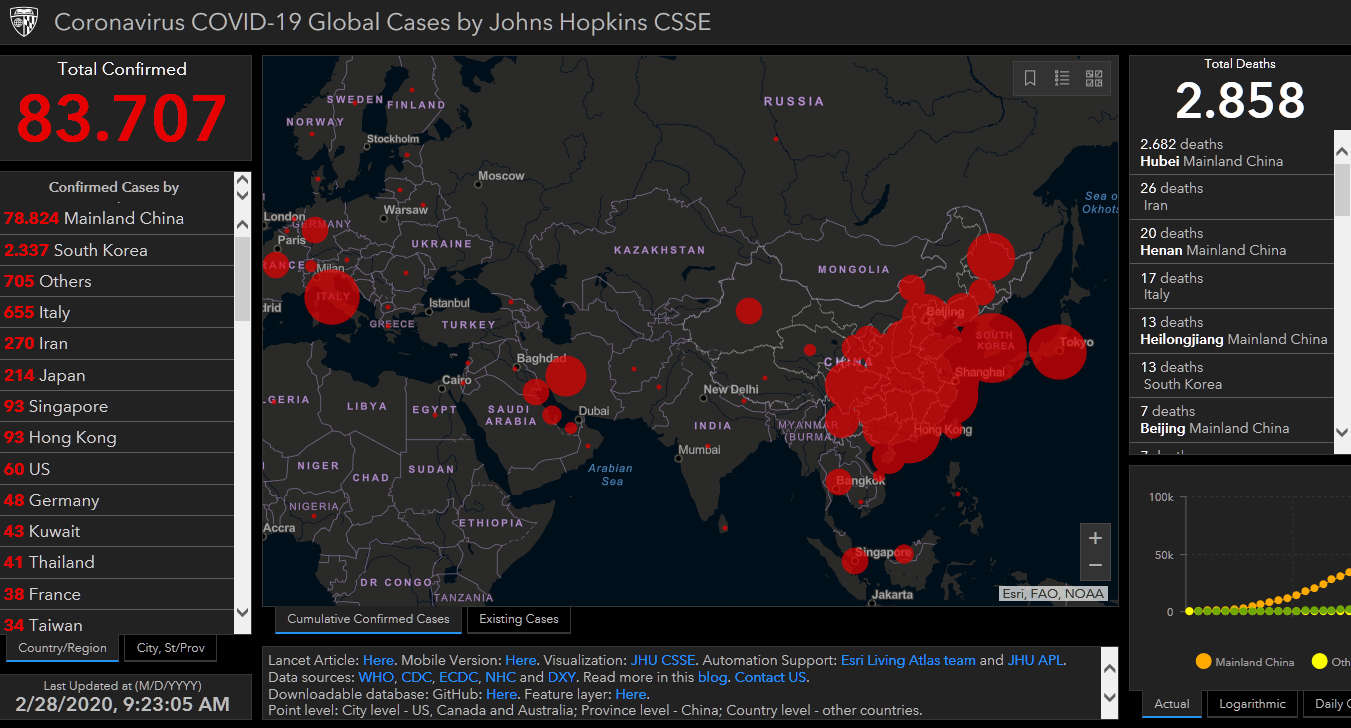
Task: Open the NHC data source link
Action: (x=500, y=677)
